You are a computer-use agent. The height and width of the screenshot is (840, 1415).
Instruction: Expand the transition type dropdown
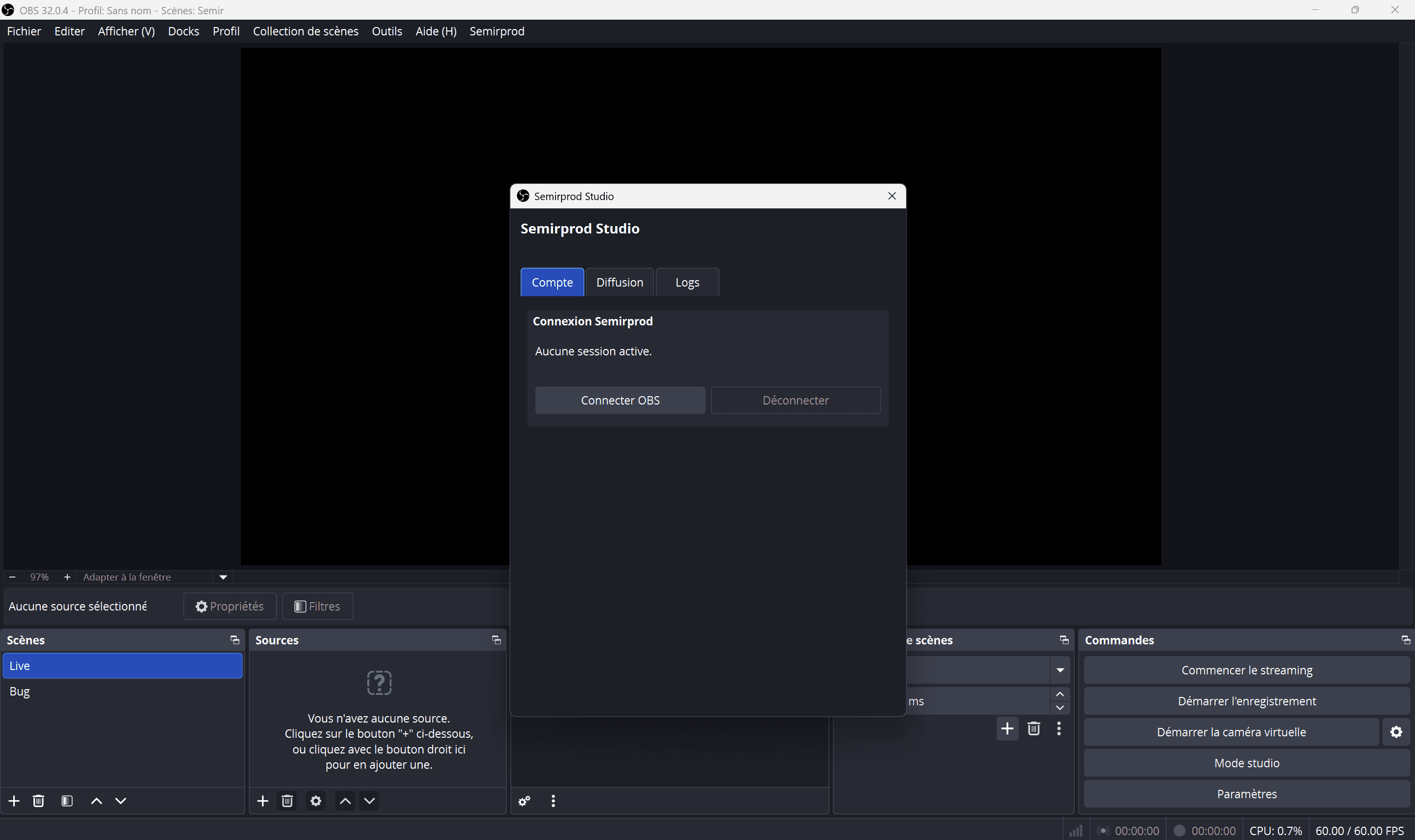click(x=1060, y=669)
